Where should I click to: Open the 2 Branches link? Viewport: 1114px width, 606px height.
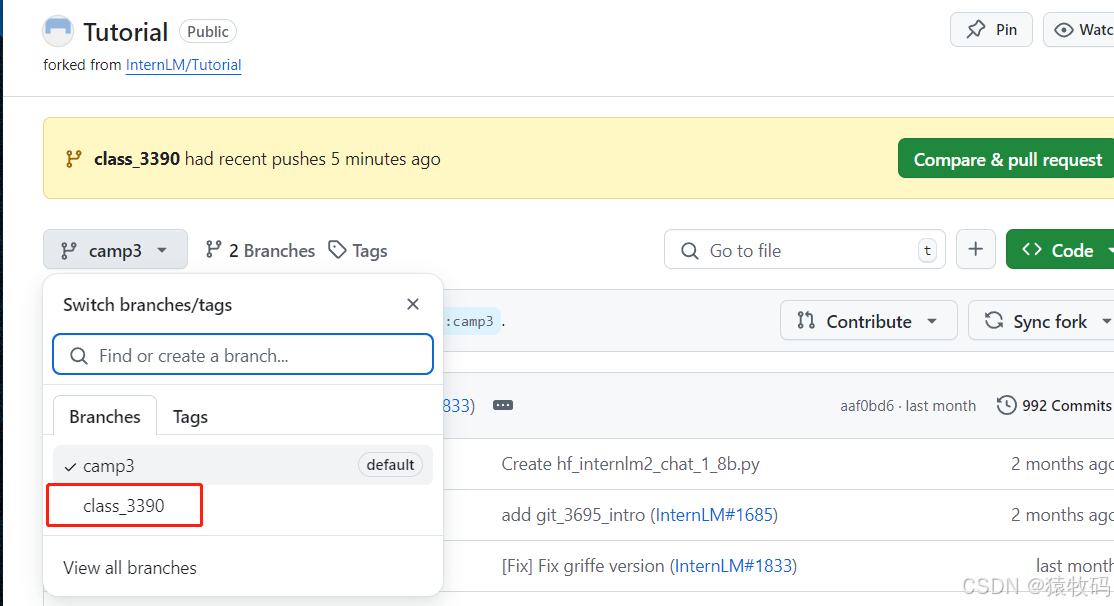click(x=260, y=250)
